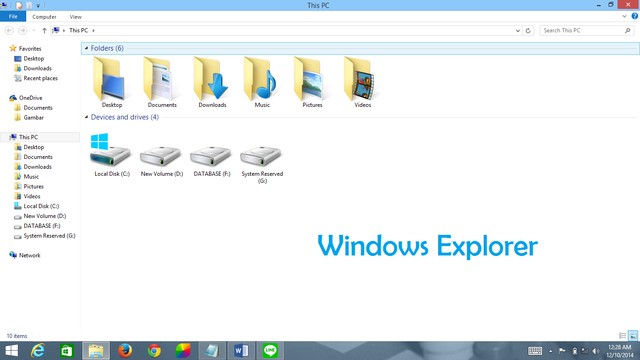Open the File menu tab
This screenshot has height=360, width=640.
(x=13, y=16)
